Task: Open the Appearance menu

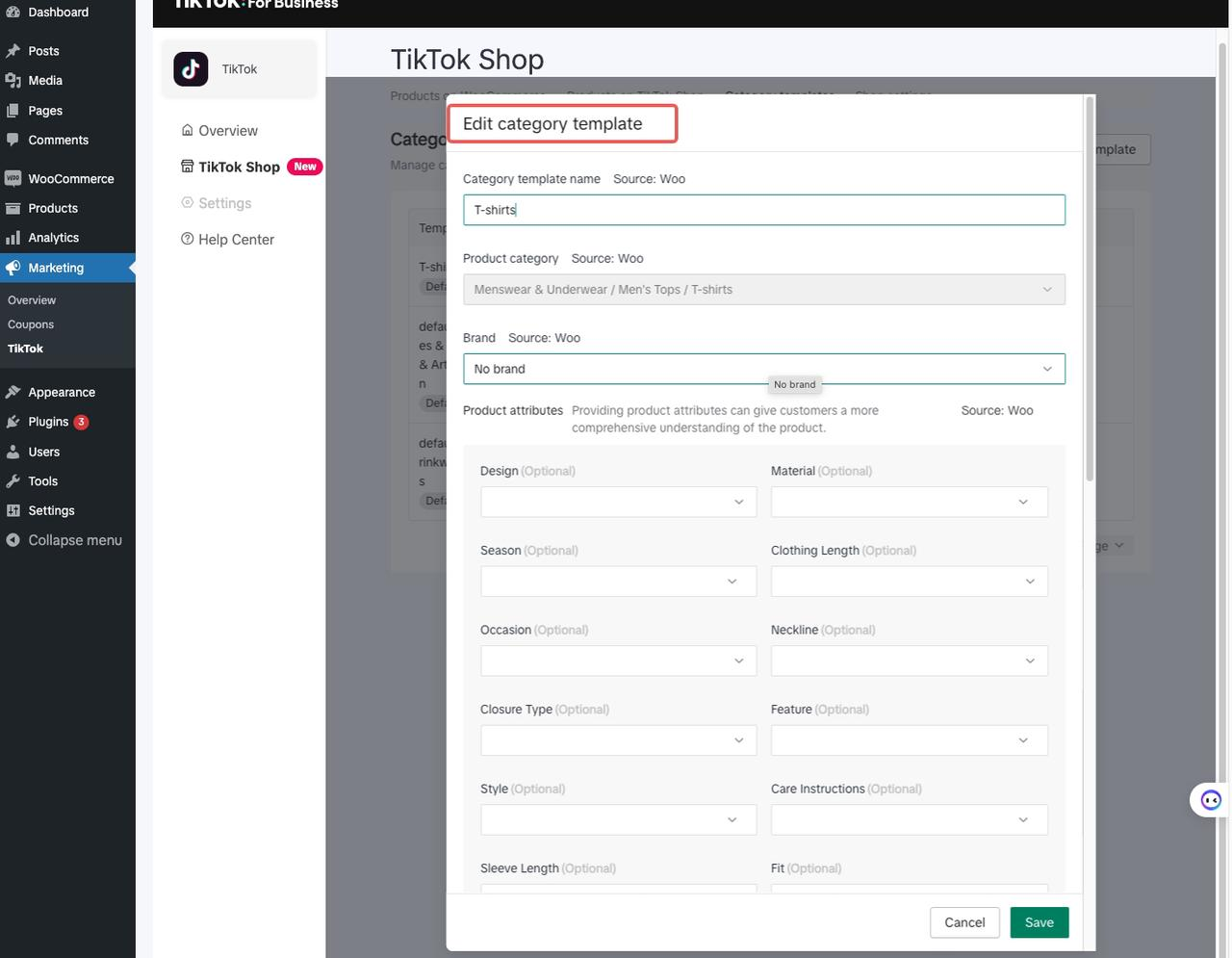Action: [x=62, y=393]
